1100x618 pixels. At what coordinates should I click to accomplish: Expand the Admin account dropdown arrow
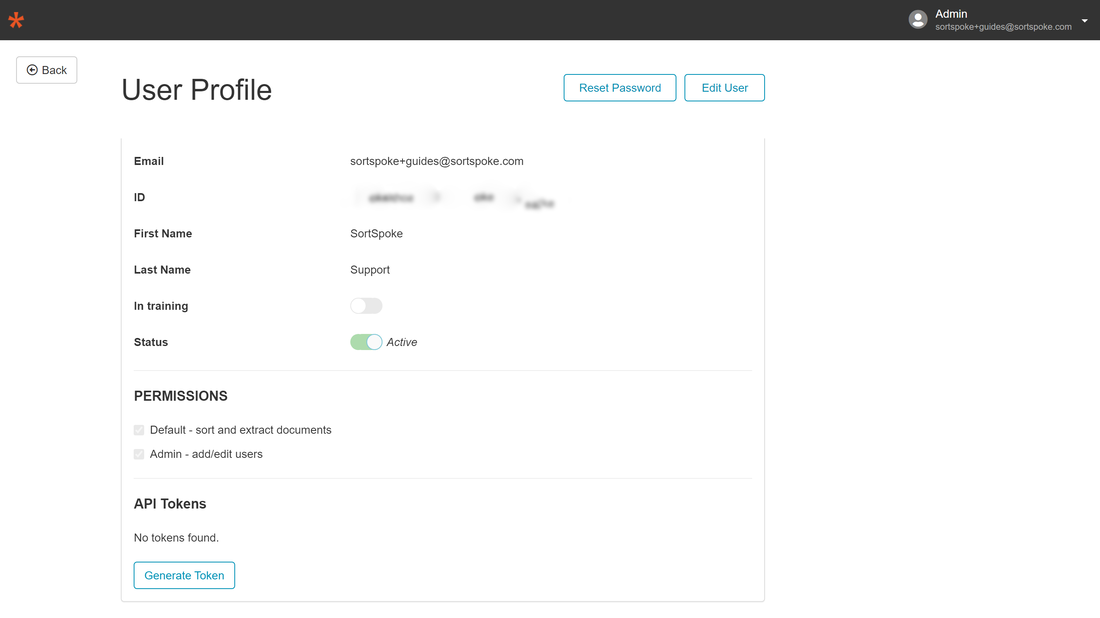[1085, 20]
